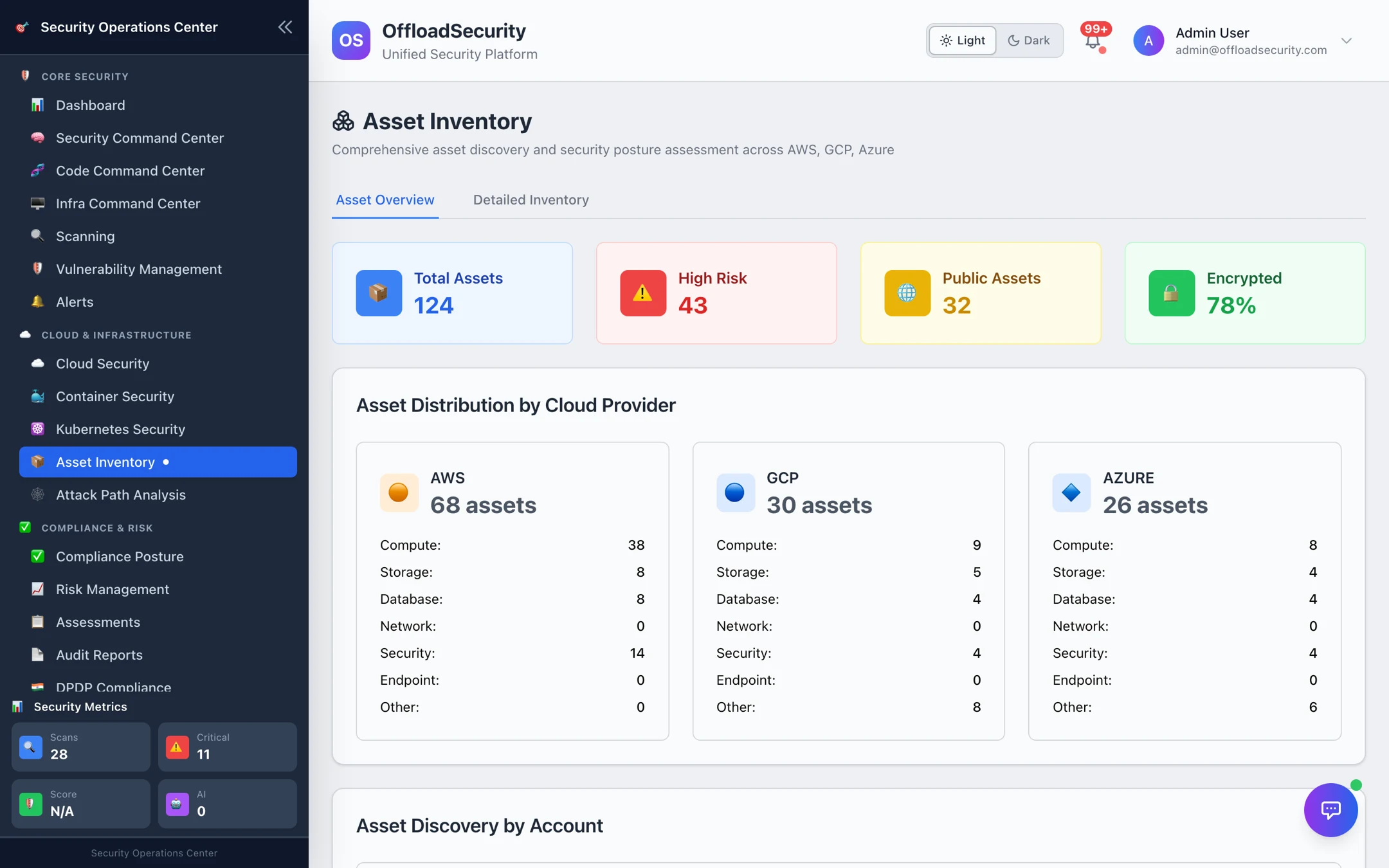Click the Attack Path Analysis icon

37,494
